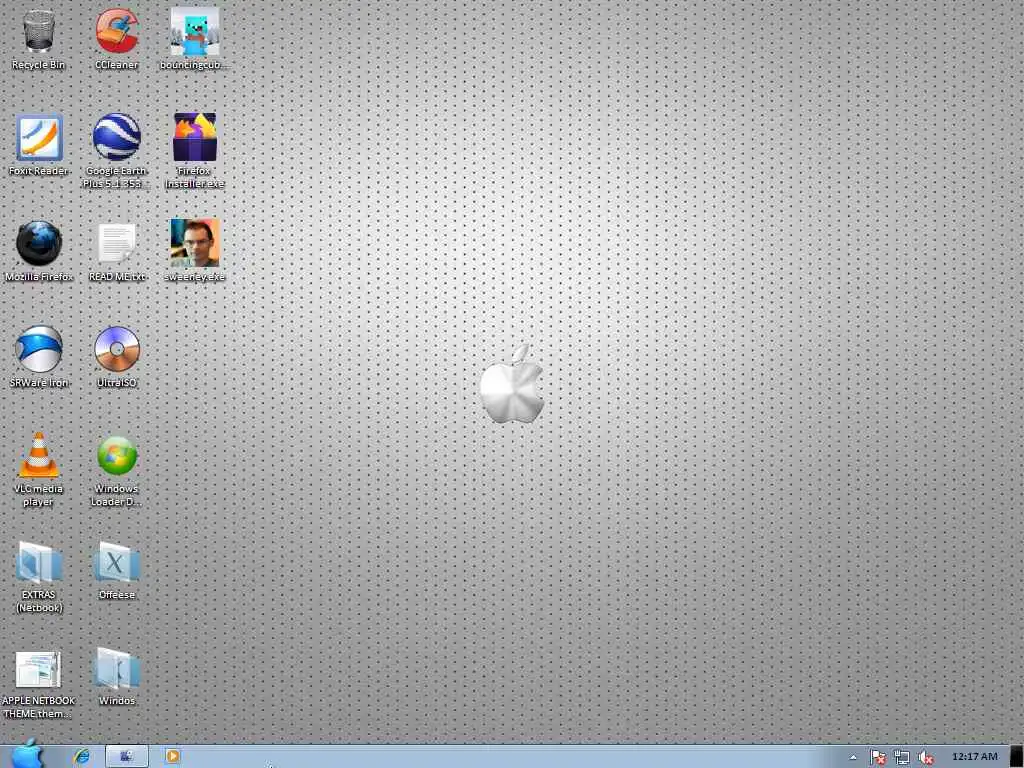Image resolution: width=1024 pixels, height=768 pixels.
Task: Select the sweeney.exe icon
Action: coord(195,250)
